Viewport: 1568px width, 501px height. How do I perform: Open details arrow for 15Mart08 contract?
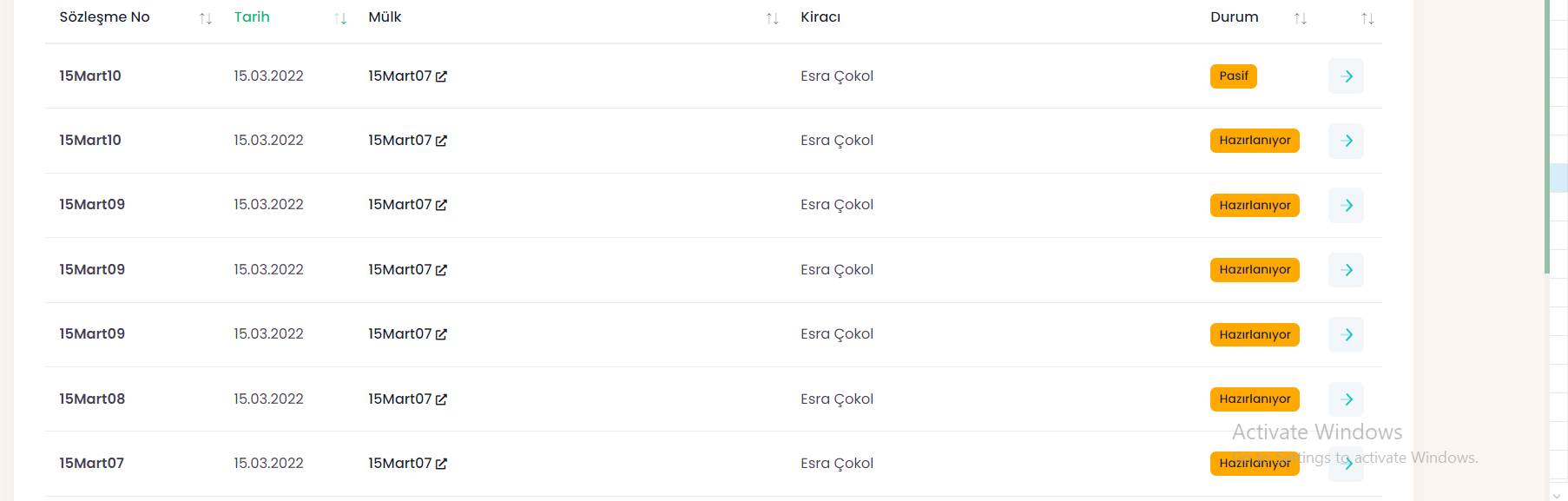pos(1346,399)
